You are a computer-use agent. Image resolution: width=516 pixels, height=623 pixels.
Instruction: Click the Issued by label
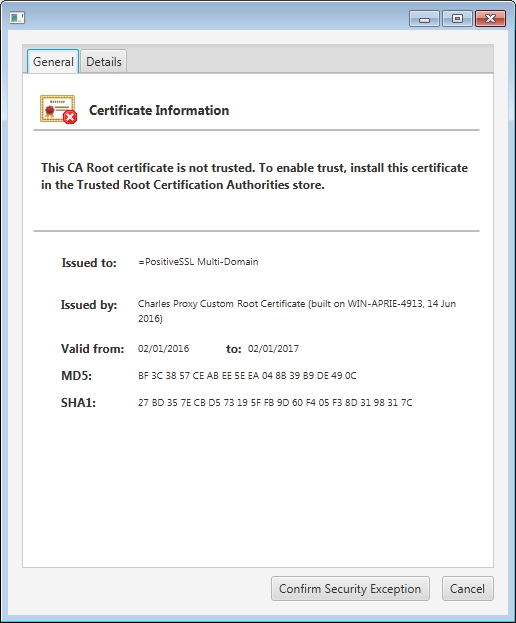[89, 305]
